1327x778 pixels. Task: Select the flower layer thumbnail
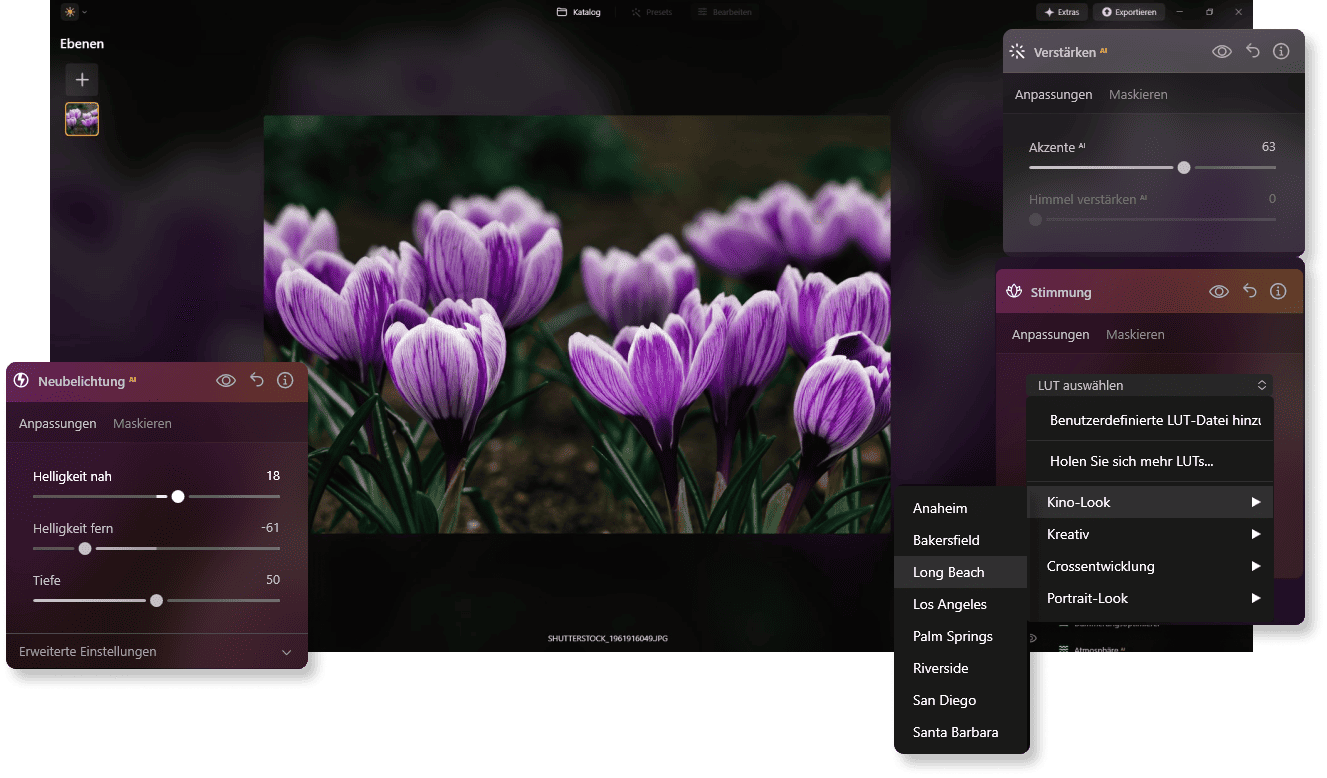tap(81, 118)
